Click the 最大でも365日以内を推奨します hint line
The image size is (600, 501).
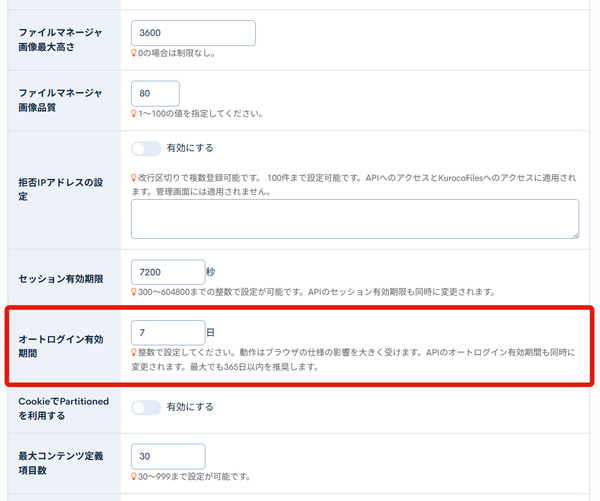(254, 367)
